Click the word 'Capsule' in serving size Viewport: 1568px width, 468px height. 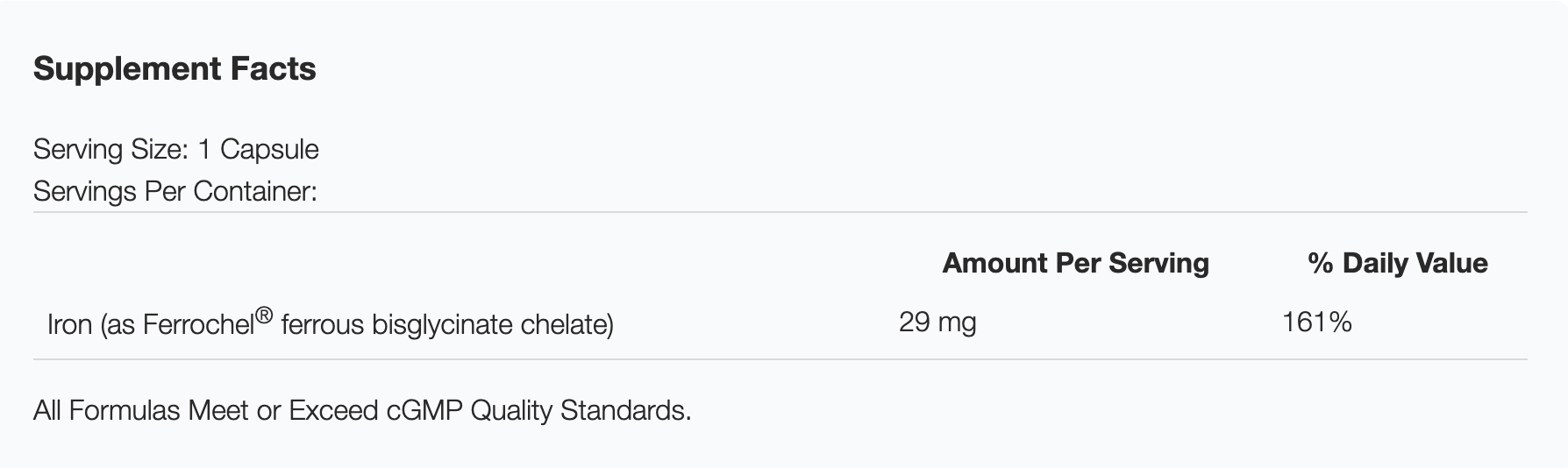click(x=269, y=150)
